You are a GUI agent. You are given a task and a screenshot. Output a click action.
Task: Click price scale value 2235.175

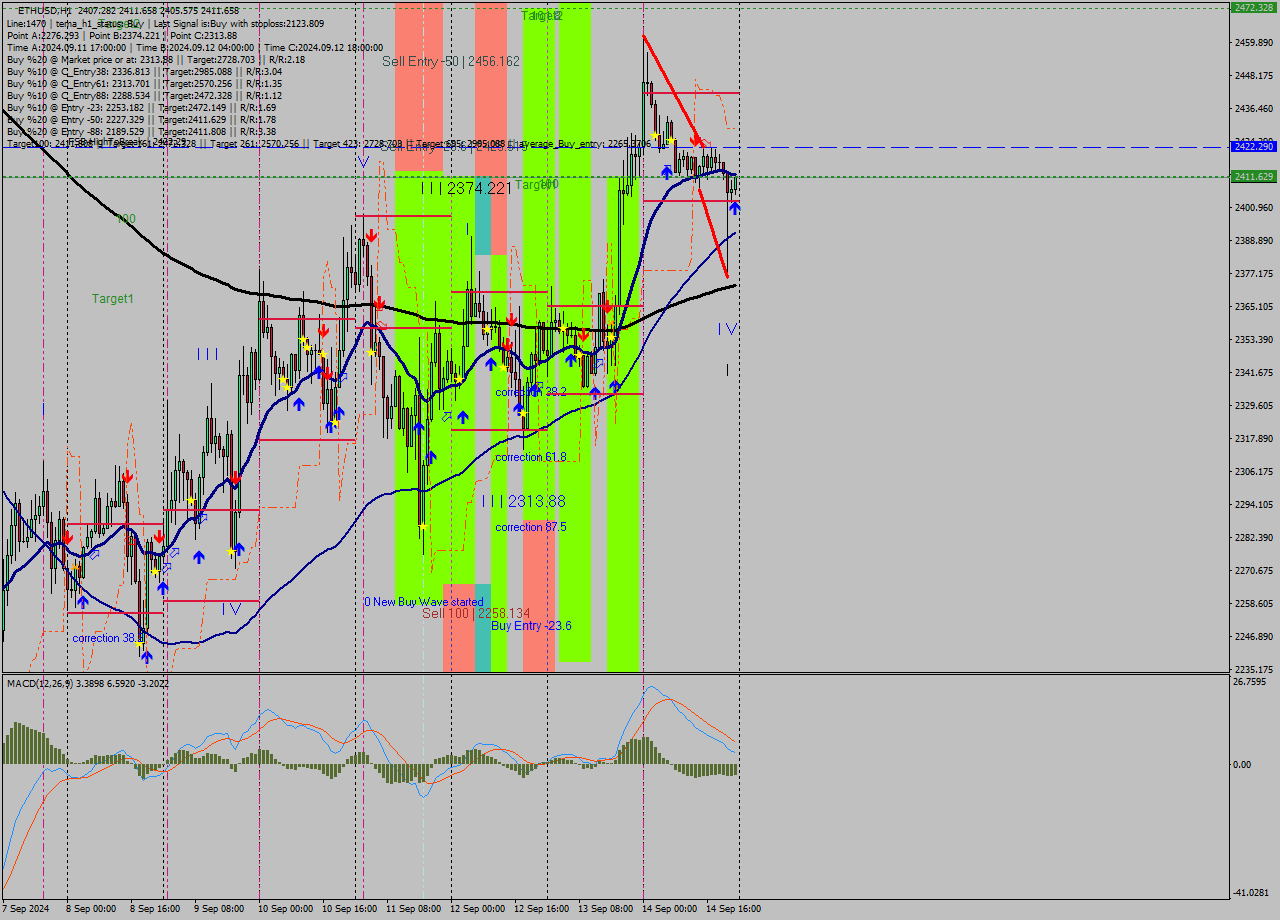point(1253,670)
